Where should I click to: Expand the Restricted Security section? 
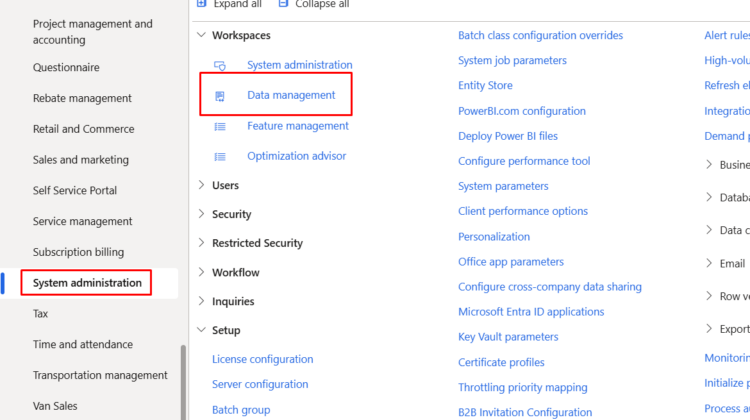coord(201,243)
